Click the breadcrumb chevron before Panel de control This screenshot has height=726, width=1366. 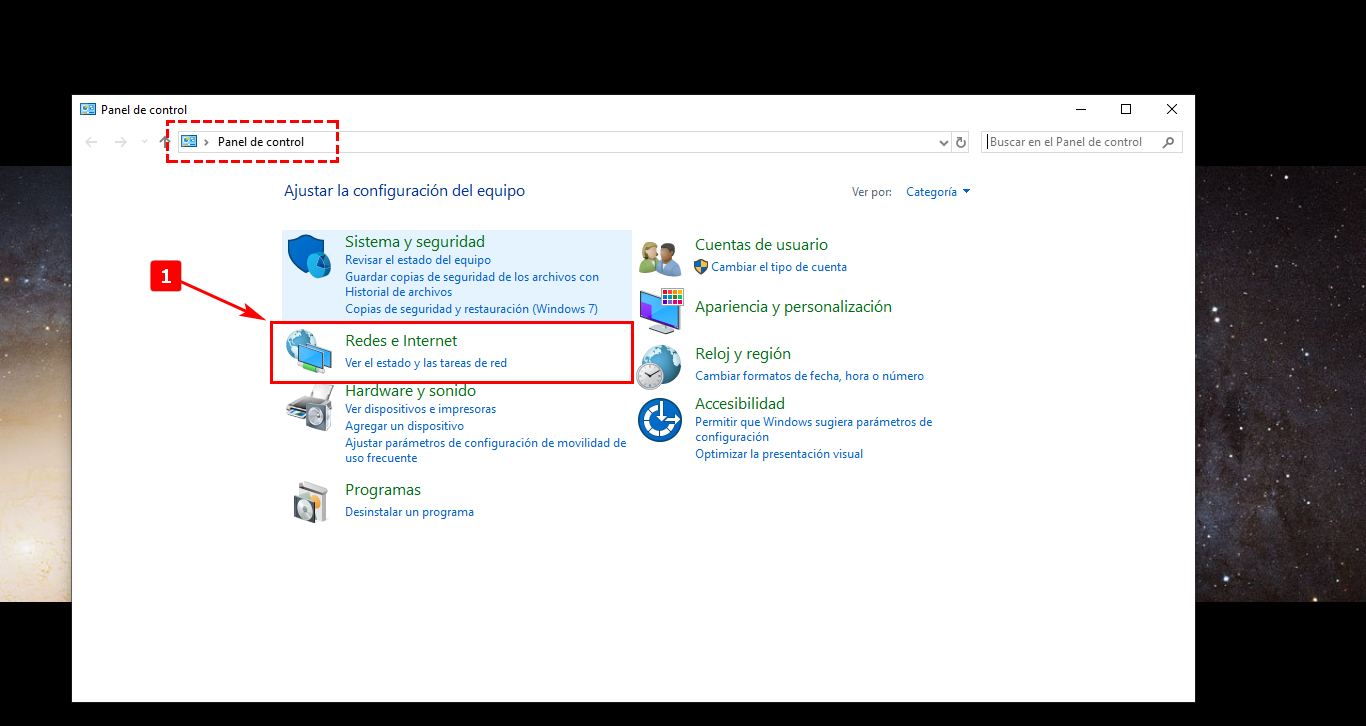(207, 142)
